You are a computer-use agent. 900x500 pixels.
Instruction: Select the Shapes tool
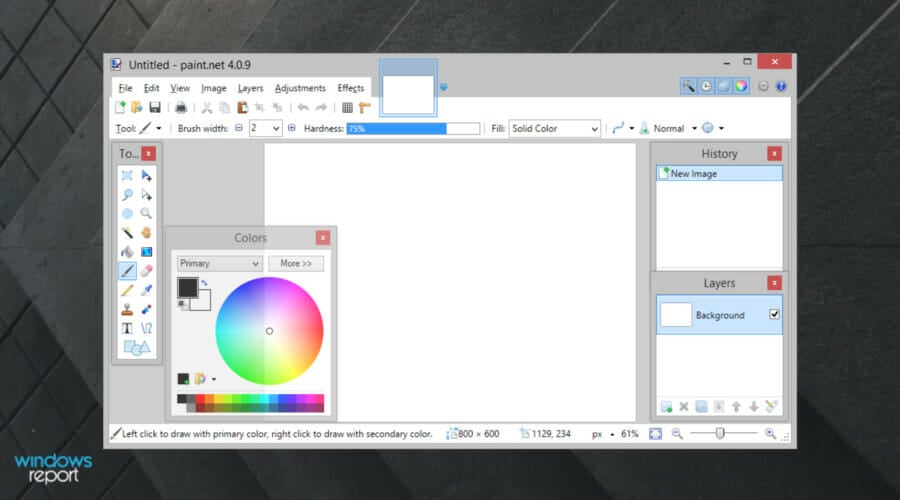(x=137, y=347)
